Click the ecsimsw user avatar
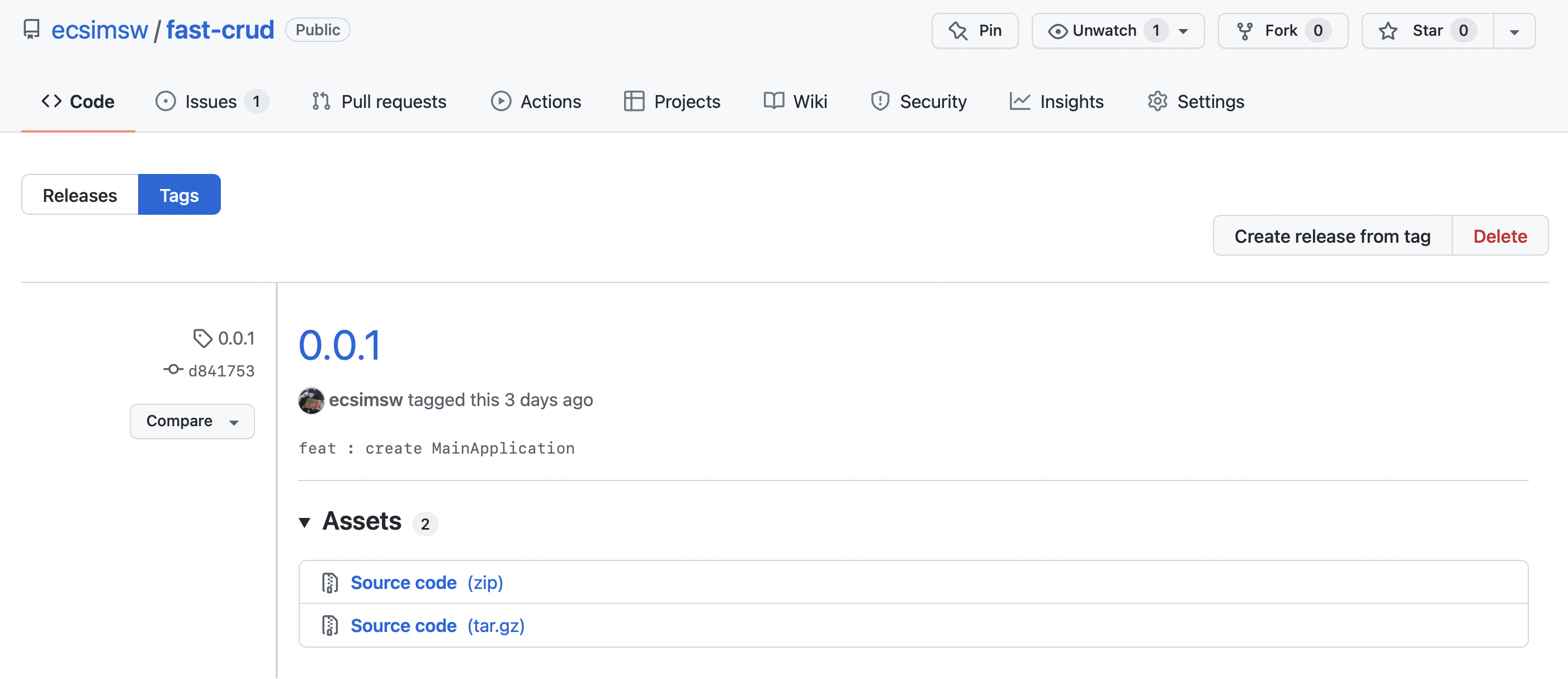The image size is (1568, 679). (311, 400)
